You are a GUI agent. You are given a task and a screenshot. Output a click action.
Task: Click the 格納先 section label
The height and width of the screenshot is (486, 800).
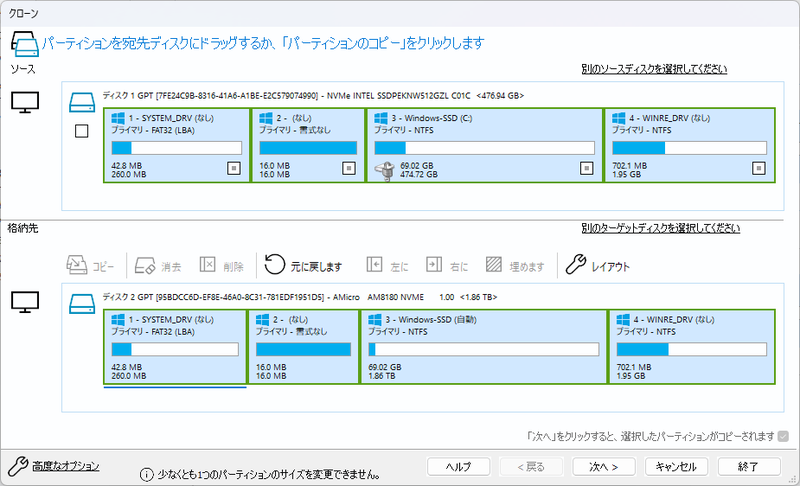click(22, 228)
